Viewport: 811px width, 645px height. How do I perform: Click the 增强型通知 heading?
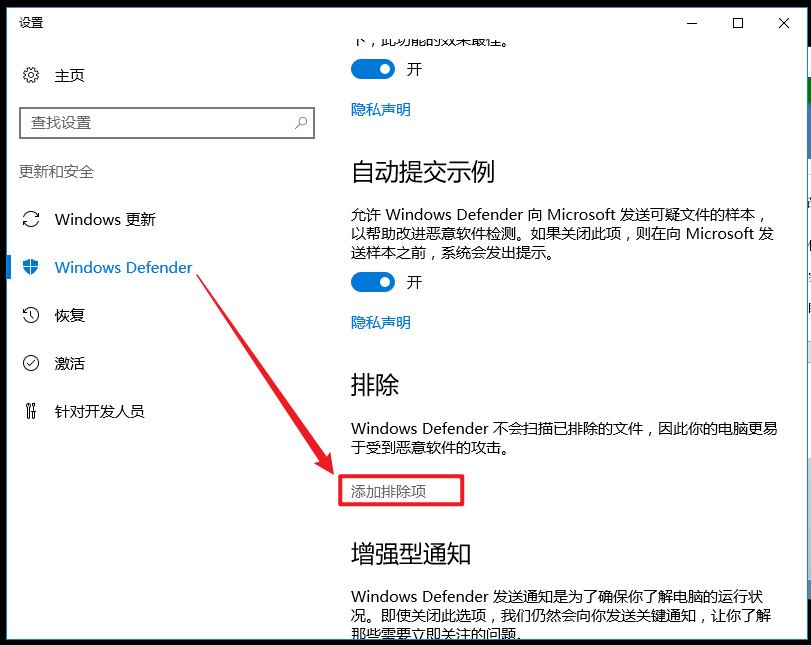411,554
